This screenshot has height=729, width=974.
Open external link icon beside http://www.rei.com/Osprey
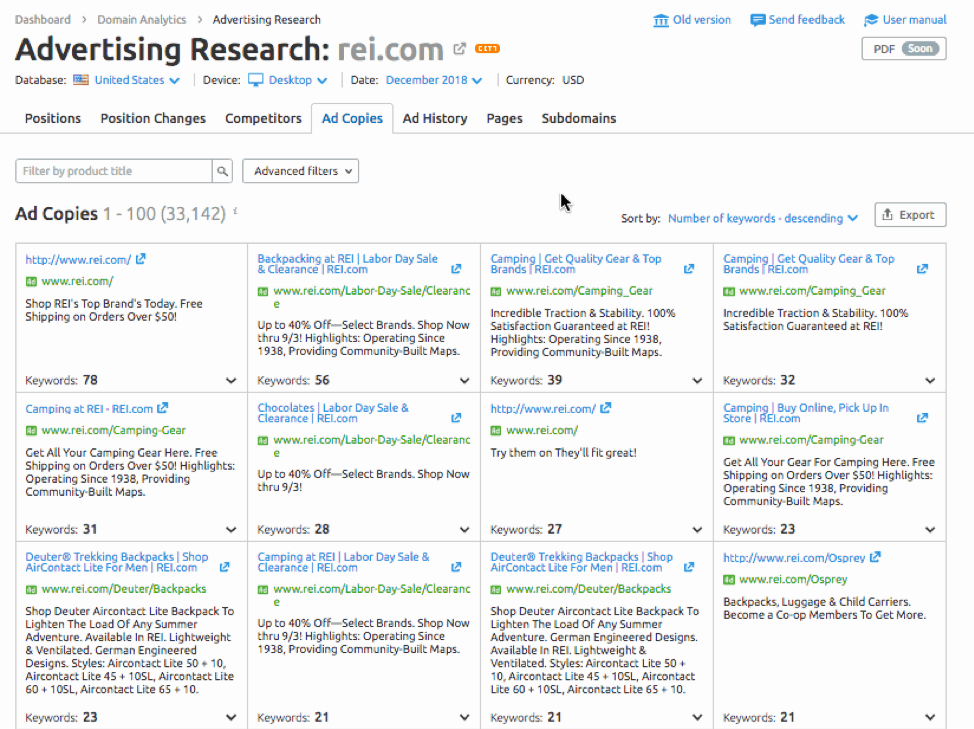click(x=875, y=557)
